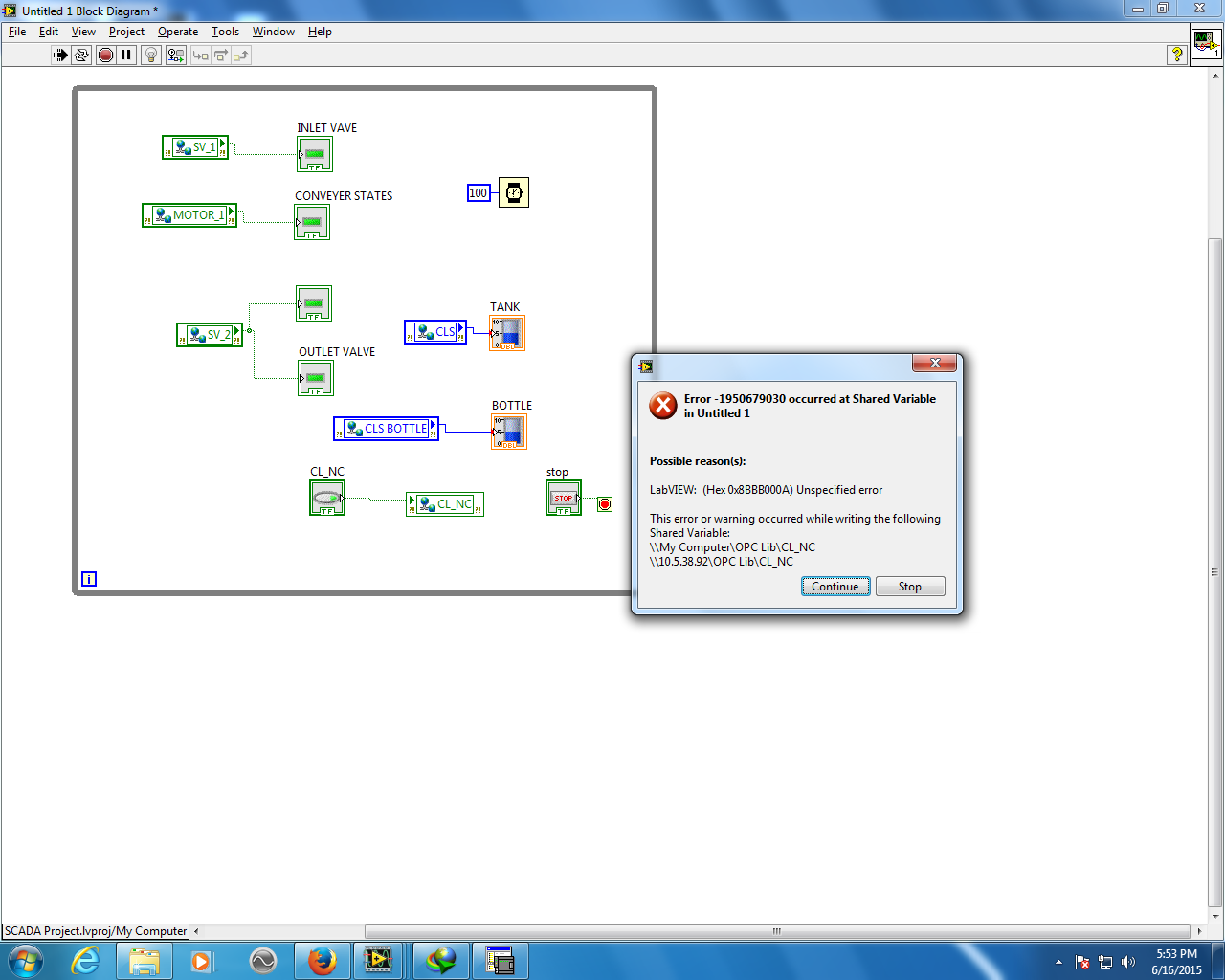Click the numeric constant 100
1225x980 pixels.
pos(479,193)
